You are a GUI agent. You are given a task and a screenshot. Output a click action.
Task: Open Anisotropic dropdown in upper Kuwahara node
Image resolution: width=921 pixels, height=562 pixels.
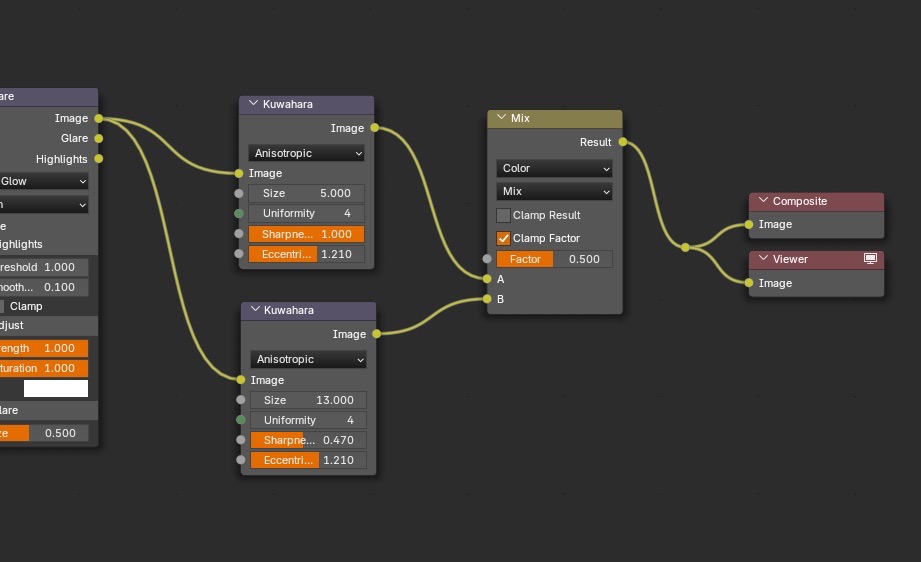[307, 153]
